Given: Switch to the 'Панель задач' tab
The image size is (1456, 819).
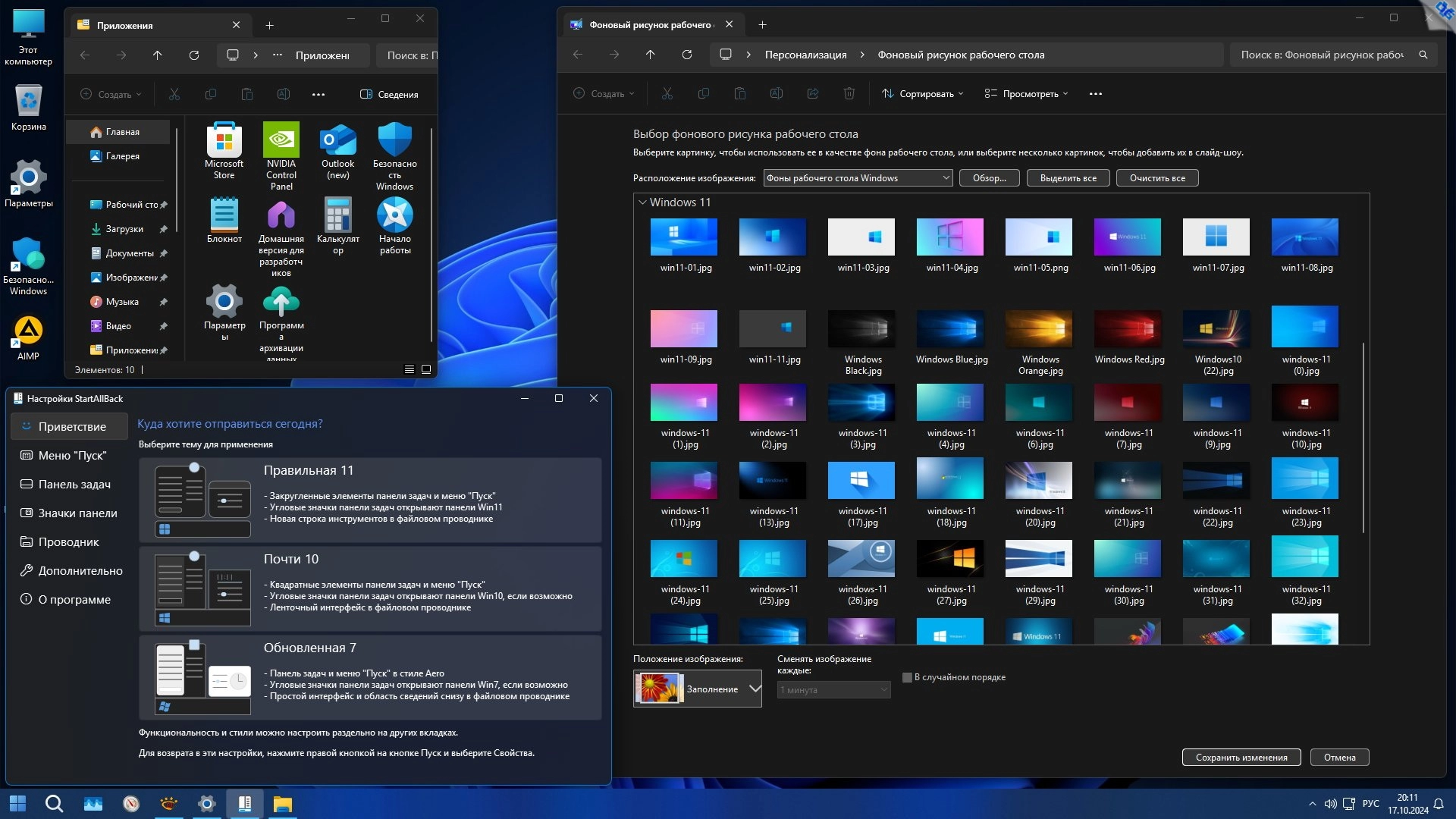Looking at the screenshot, I should 74,485.
